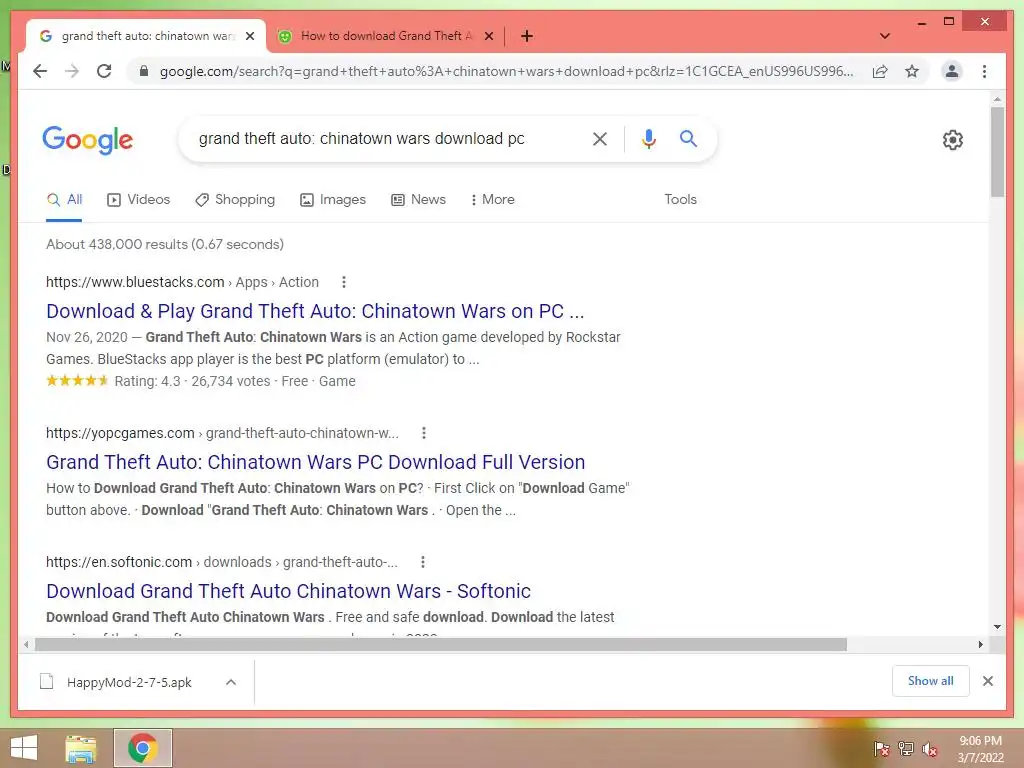This screenshot has width=1024, height=768.
Task: Click the vertical scrollbar thumb
Action: [x=997, y=152]
